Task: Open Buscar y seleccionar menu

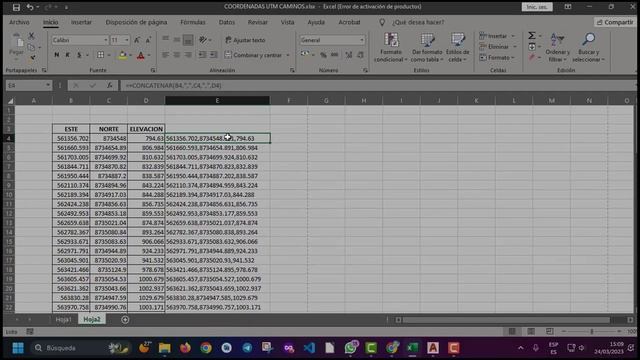Action: (x=588, y=48)
